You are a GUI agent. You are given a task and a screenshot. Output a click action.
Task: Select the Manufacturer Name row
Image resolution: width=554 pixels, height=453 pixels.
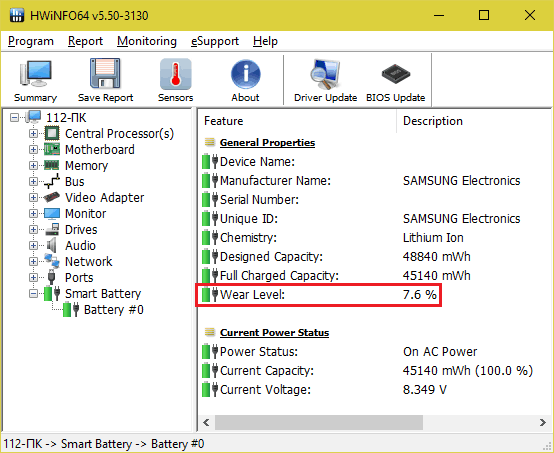361,181
